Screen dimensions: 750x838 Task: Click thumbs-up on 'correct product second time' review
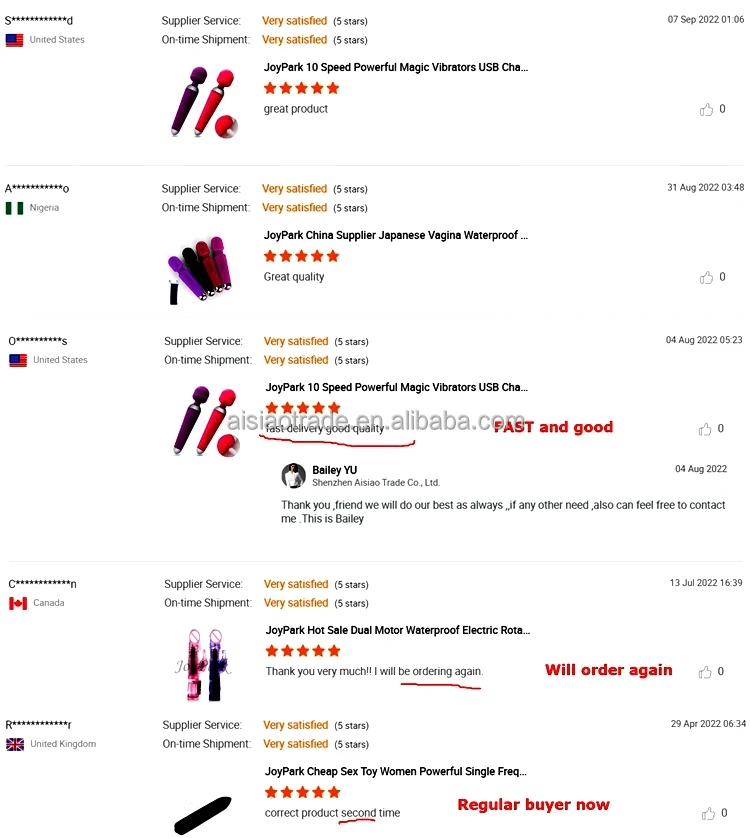708,814
